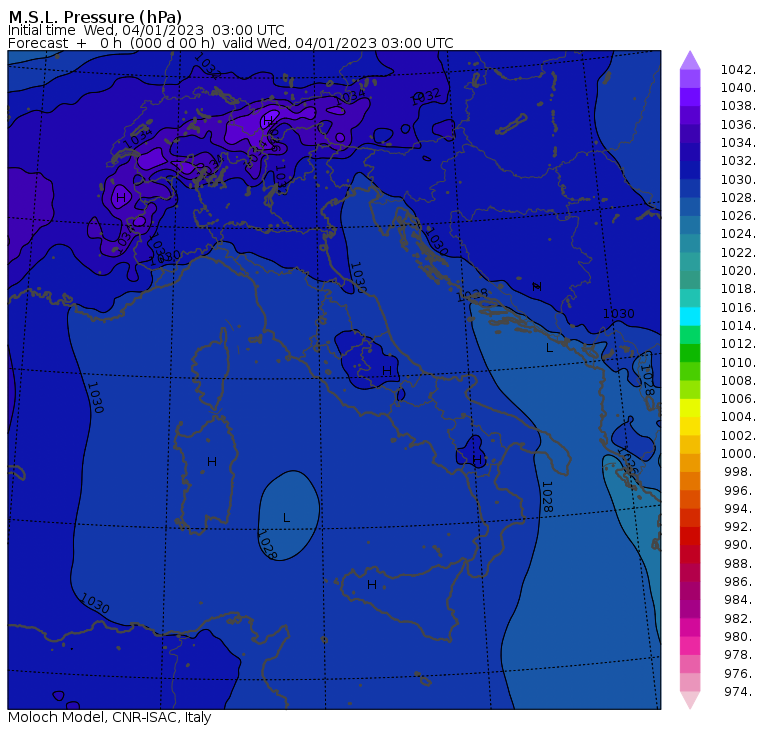The width and height of the screenshot is (760, 731).
Task: Select the H marker over Sicily
Action: click(372, 585)
